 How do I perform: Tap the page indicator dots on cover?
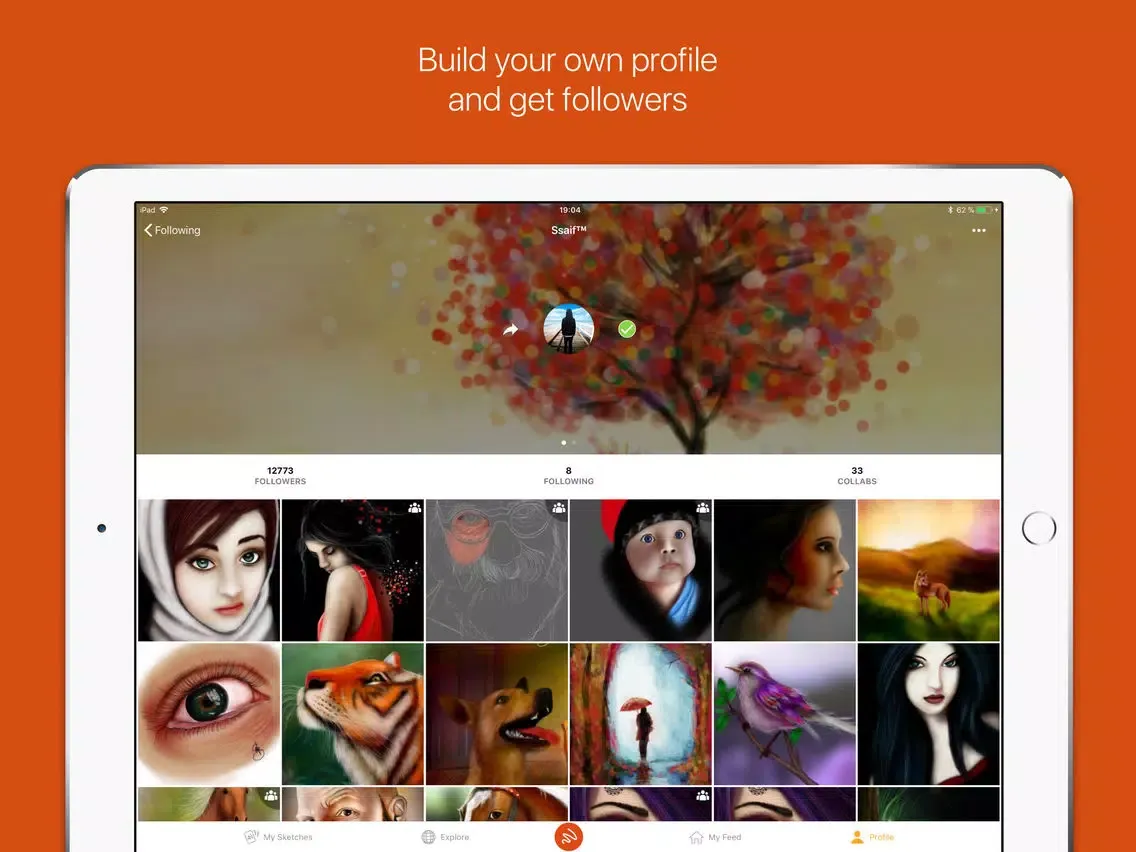coord(569,443)
